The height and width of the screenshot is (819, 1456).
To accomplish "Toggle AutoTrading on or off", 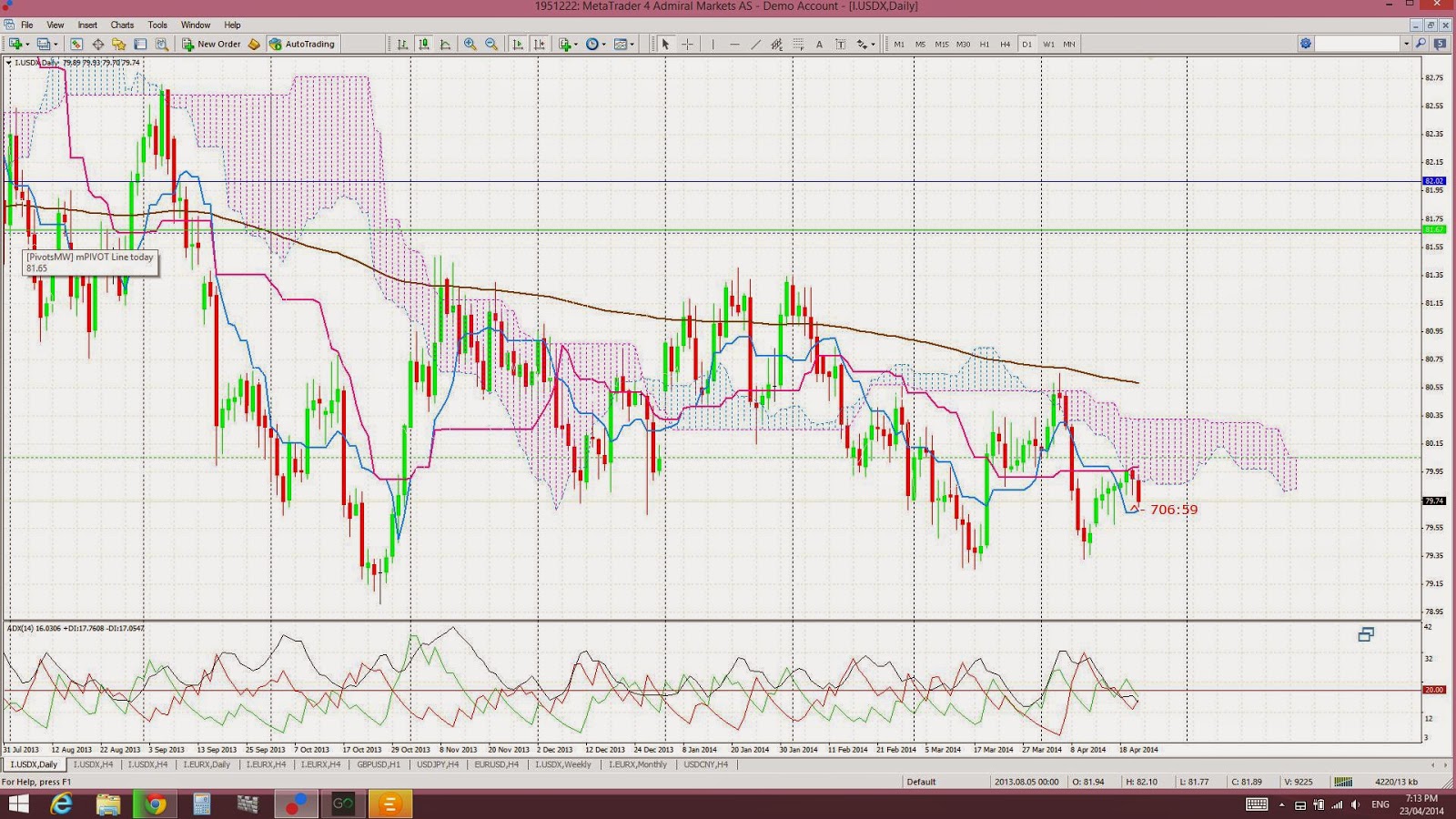I will coord(302,44).
